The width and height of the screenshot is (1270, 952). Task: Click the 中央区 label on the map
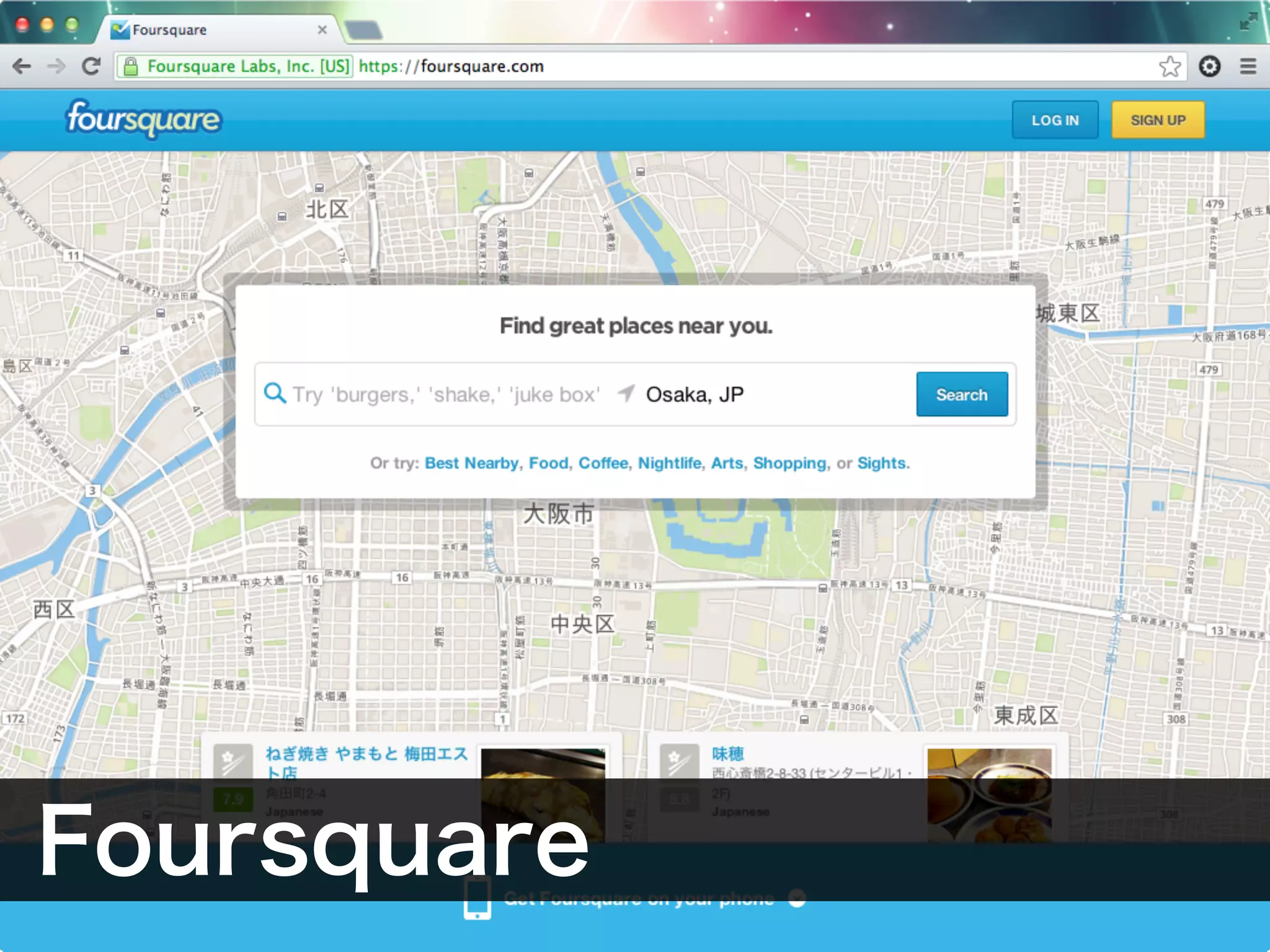click(x=582, y=624)
